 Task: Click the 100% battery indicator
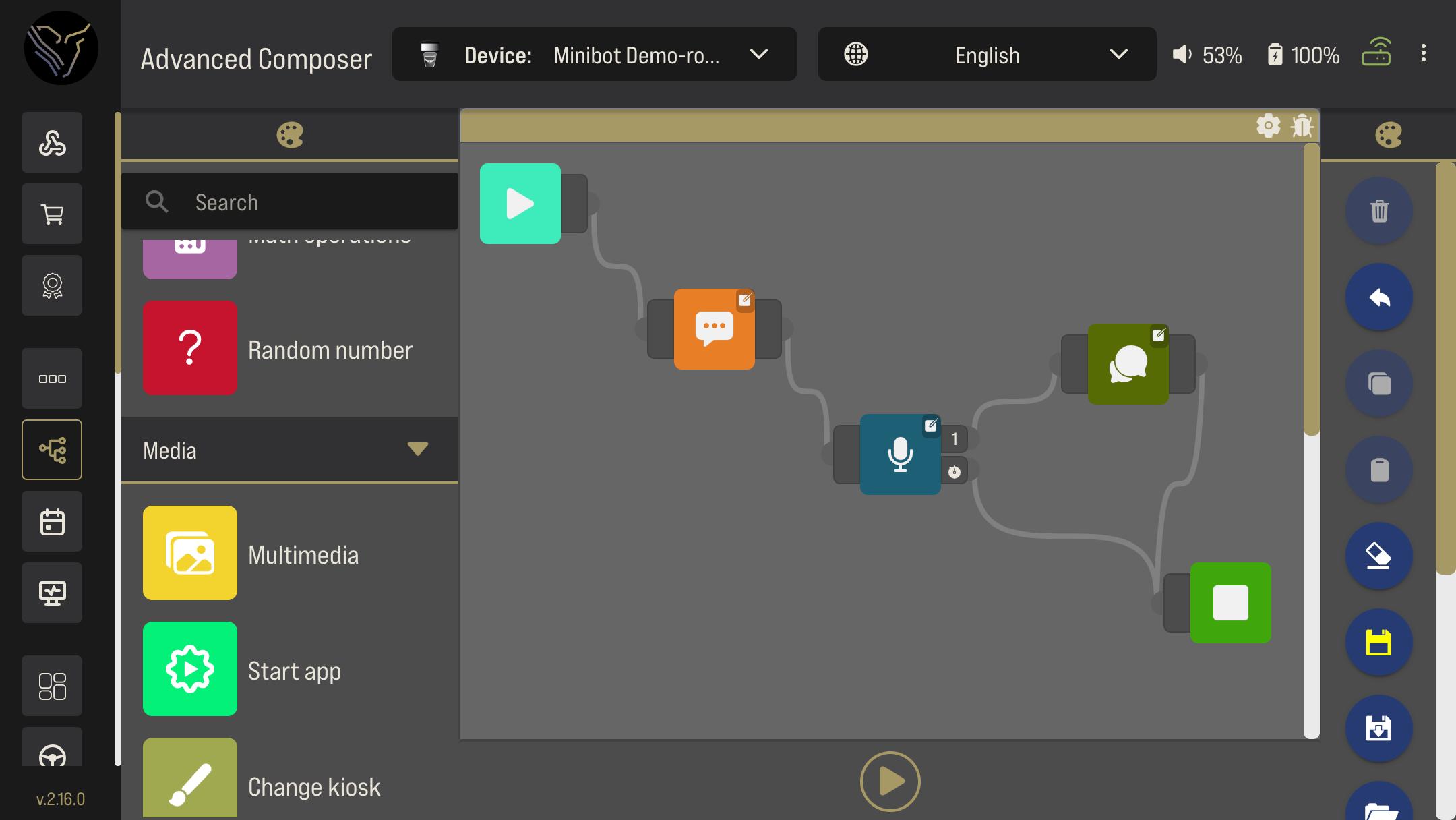pos(1303,55)
